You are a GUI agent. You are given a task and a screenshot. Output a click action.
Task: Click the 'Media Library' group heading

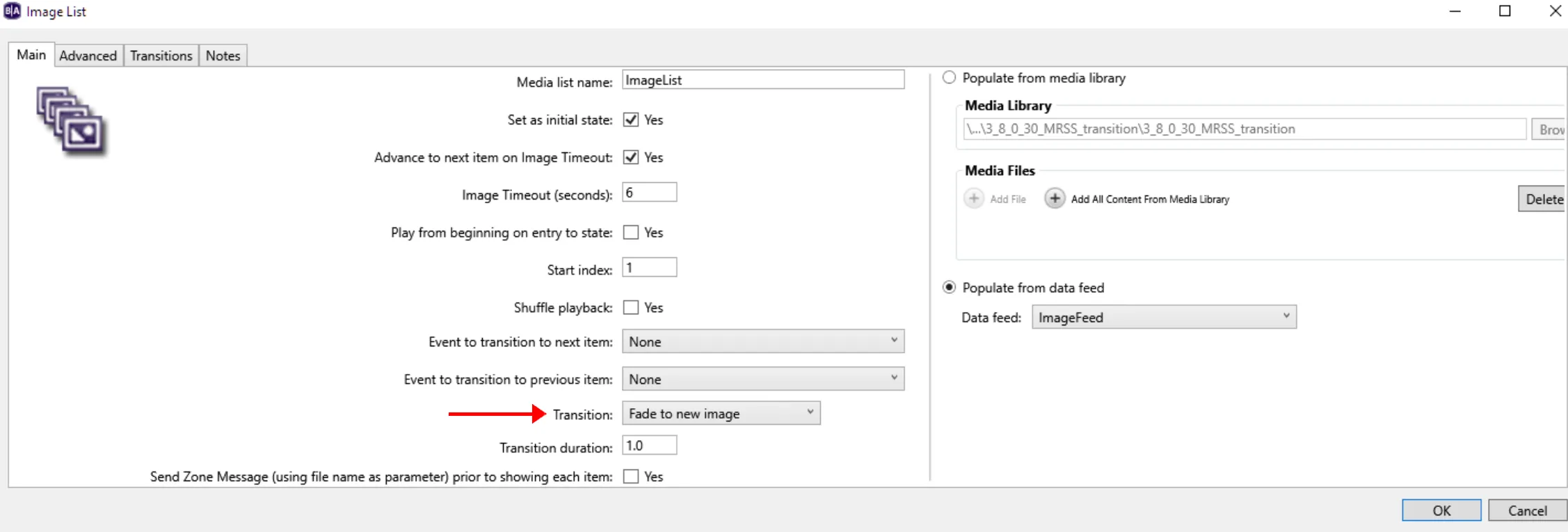1008,106
